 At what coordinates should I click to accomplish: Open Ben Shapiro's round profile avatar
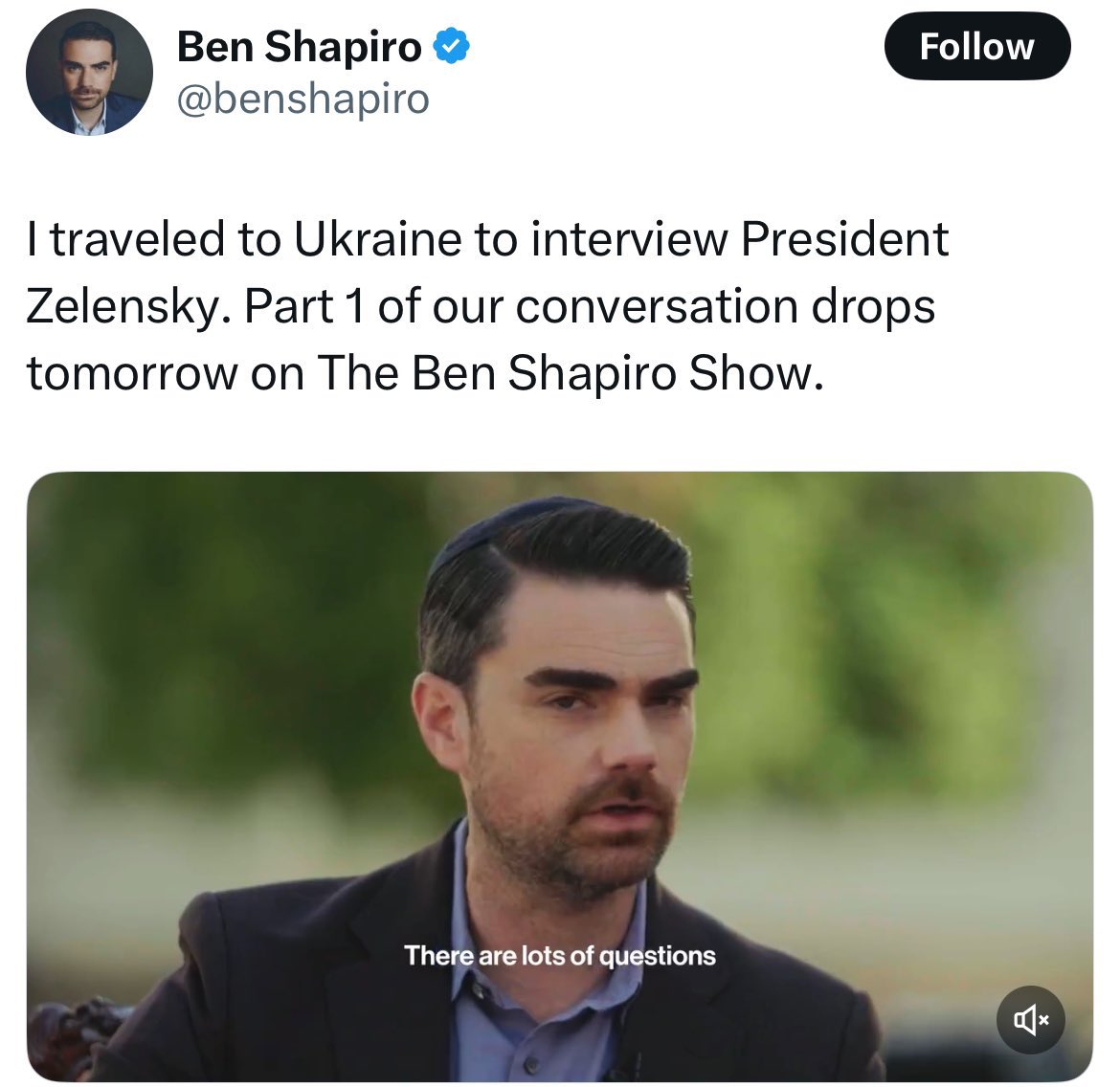point(89,72)
